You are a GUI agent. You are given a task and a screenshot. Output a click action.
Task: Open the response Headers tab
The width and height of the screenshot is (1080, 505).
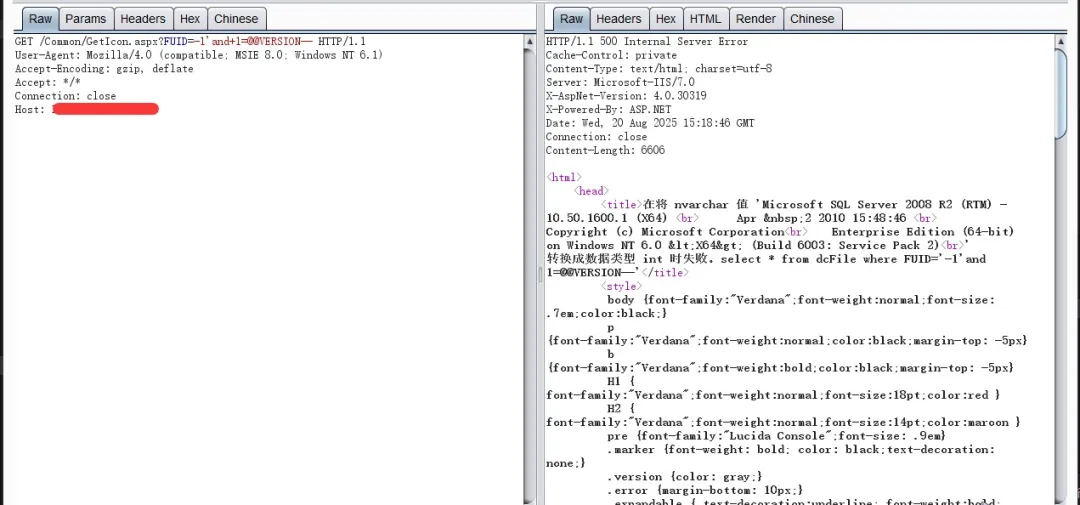tap(619, 19)
